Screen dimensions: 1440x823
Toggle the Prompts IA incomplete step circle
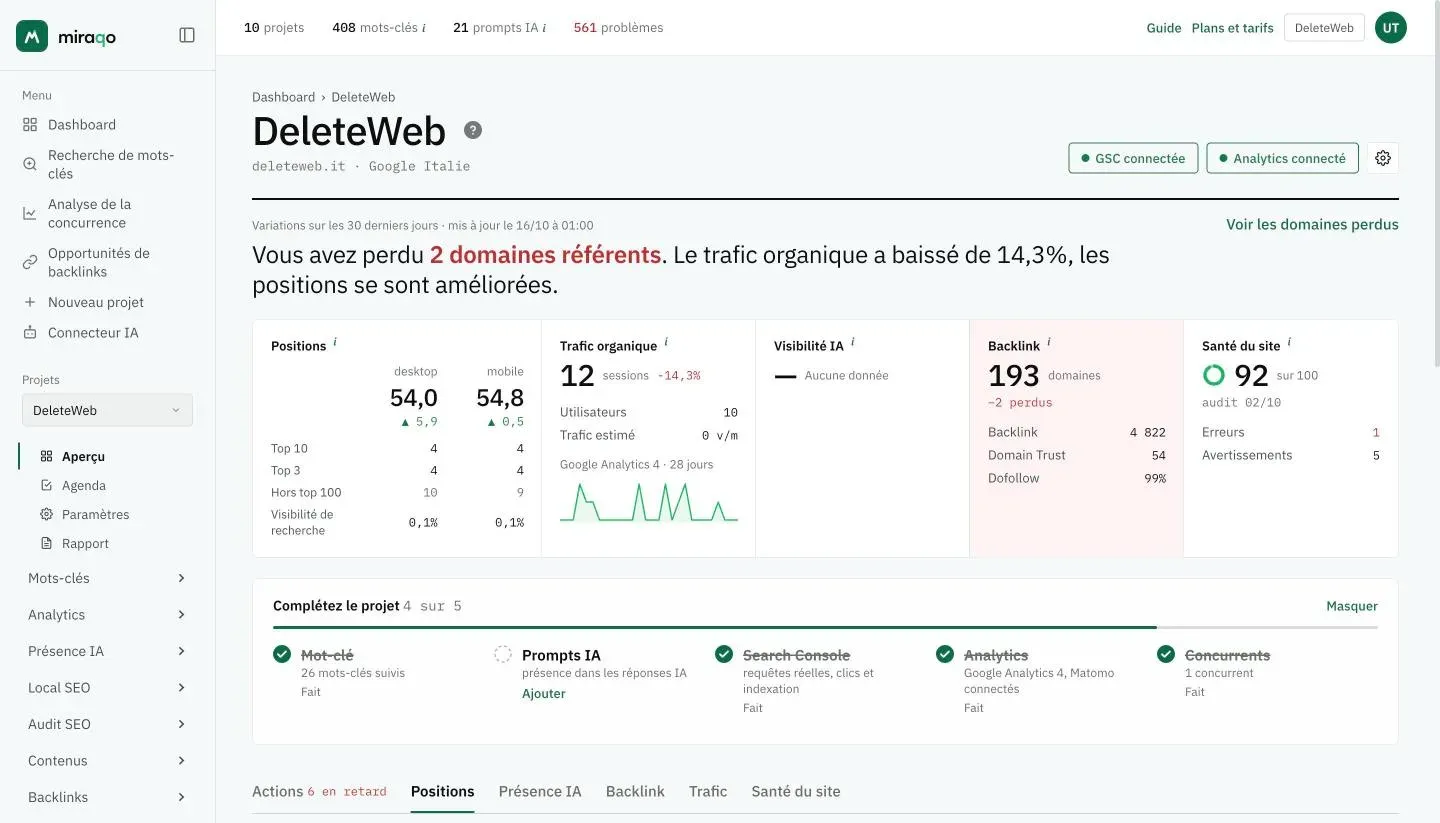coord(503,655)
